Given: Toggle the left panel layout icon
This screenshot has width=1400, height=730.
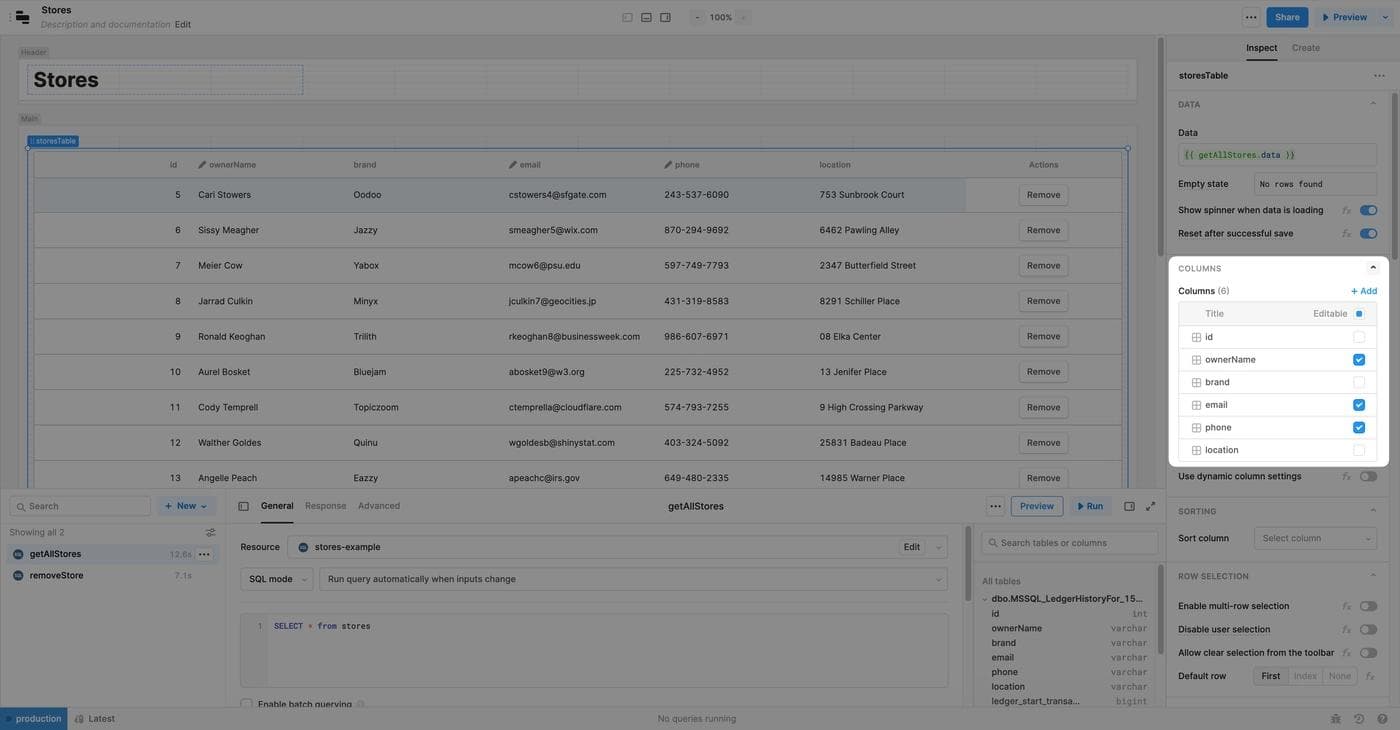Looking at the screenshot, I should [627, 17].
